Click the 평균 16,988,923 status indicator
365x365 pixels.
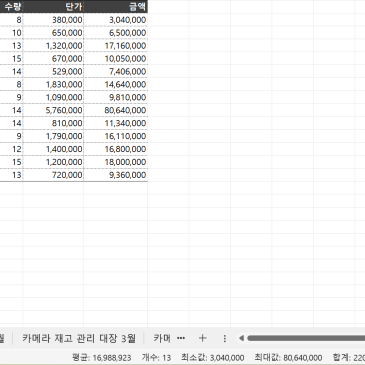point(102,358)
